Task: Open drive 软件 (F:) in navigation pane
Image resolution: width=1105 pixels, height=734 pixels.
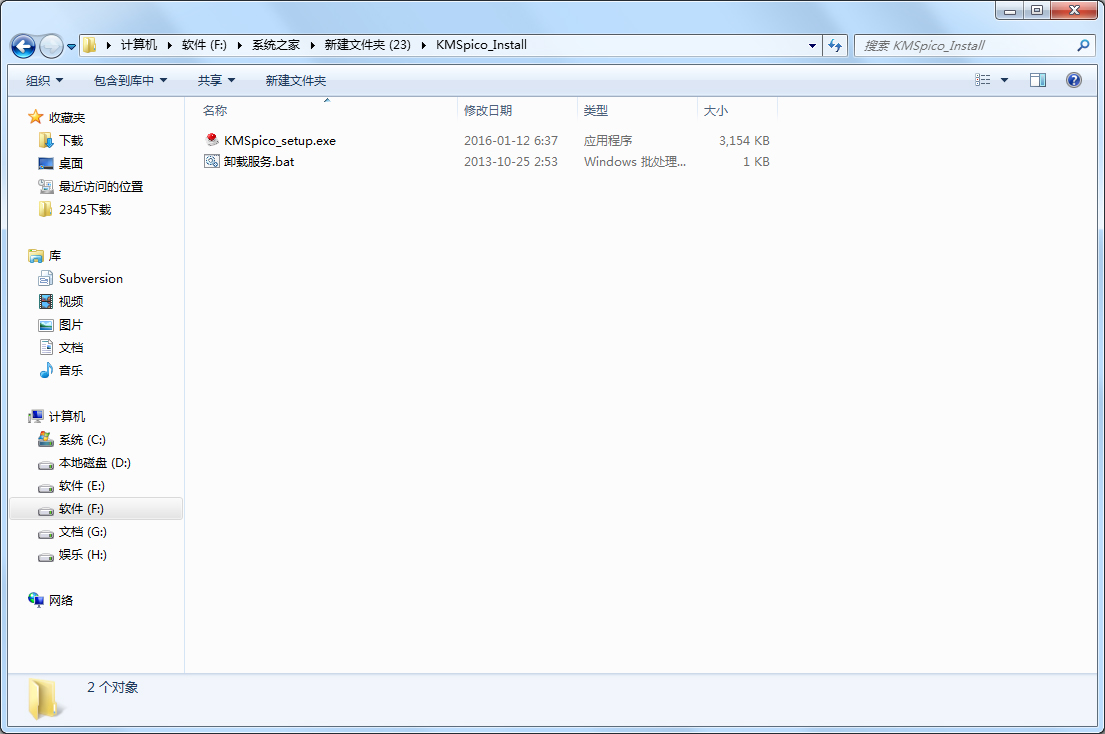Action: click(x=96, y=509)
